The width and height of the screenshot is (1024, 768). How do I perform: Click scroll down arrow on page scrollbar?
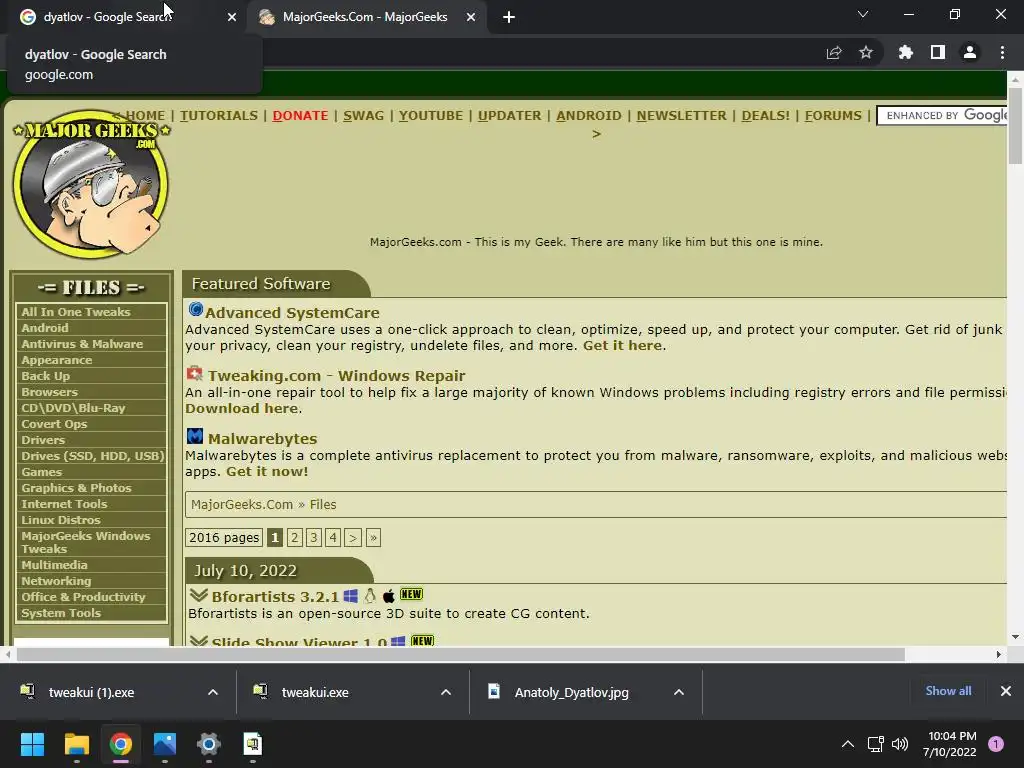1015,637
